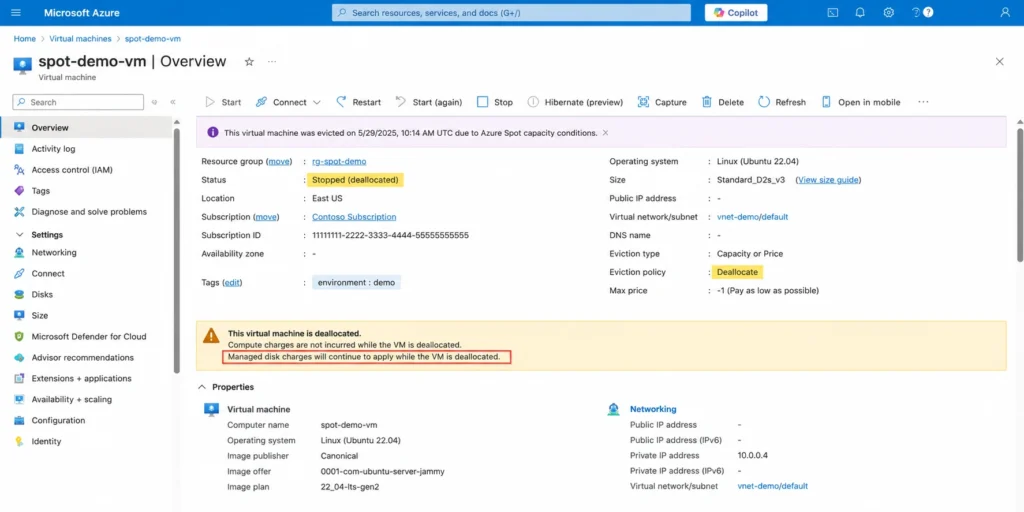Open Networking heading link in Properties
1024x512 pixels.
tap(652, 409)
